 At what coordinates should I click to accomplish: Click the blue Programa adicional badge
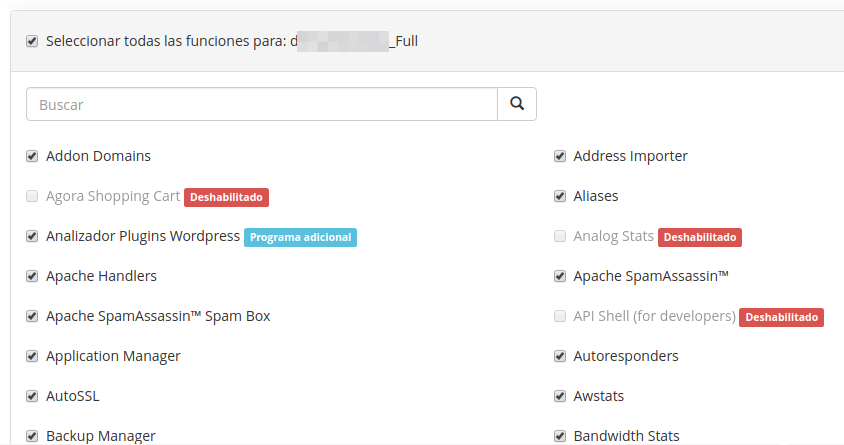pos(300,237)
